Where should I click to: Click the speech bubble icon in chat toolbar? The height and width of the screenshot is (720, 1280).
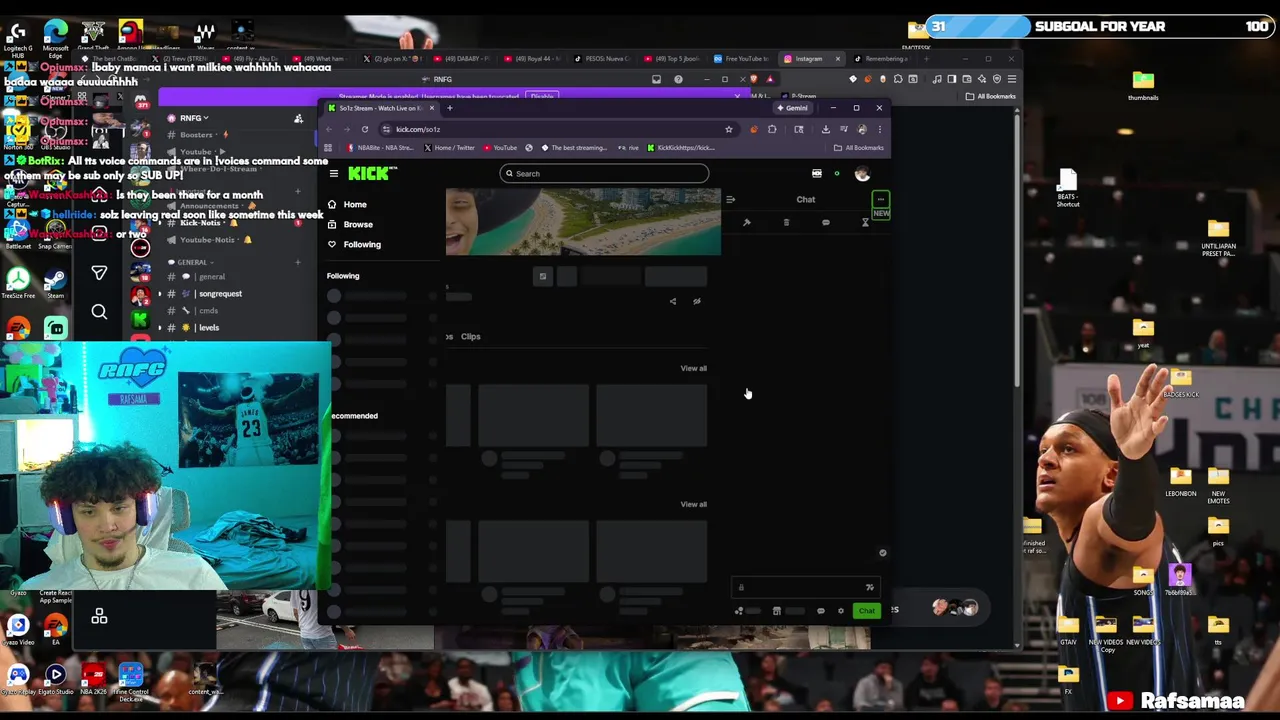click(825, 222)
